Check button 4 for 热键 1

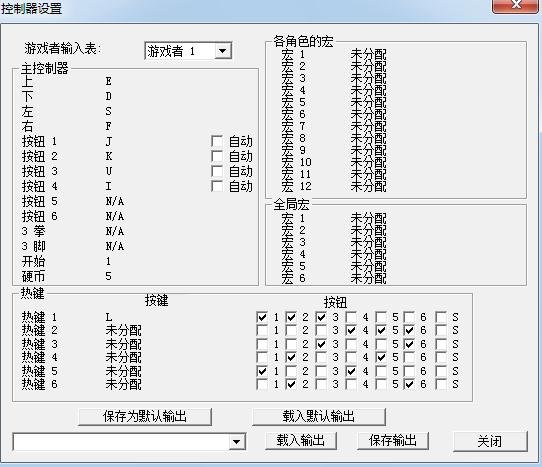pos(351,317)
